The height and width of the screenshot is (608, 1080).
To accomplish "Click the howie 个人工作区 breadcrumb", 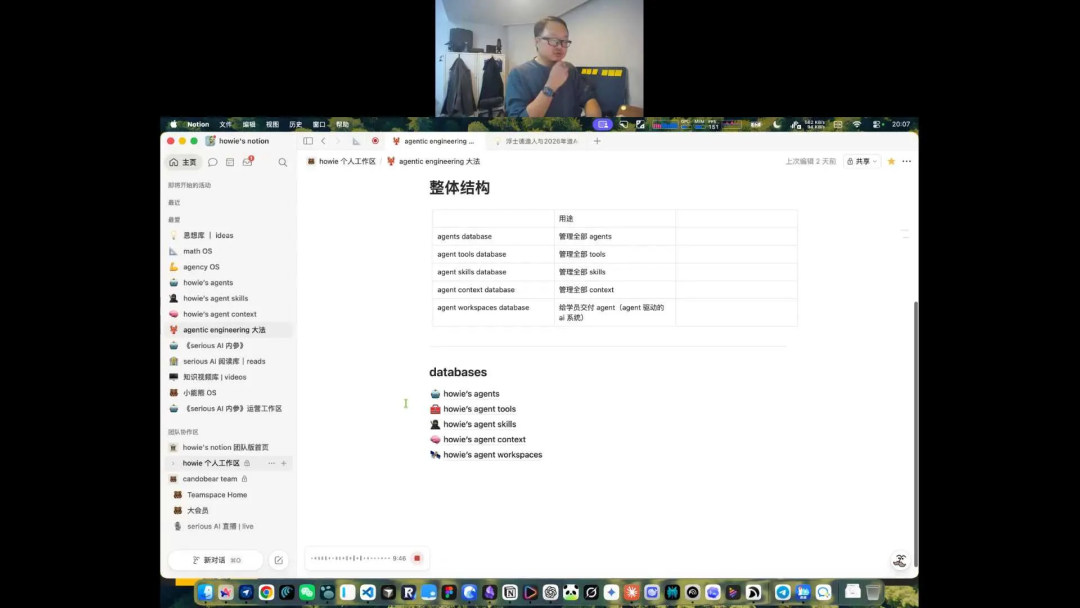I will pos(342,161).
